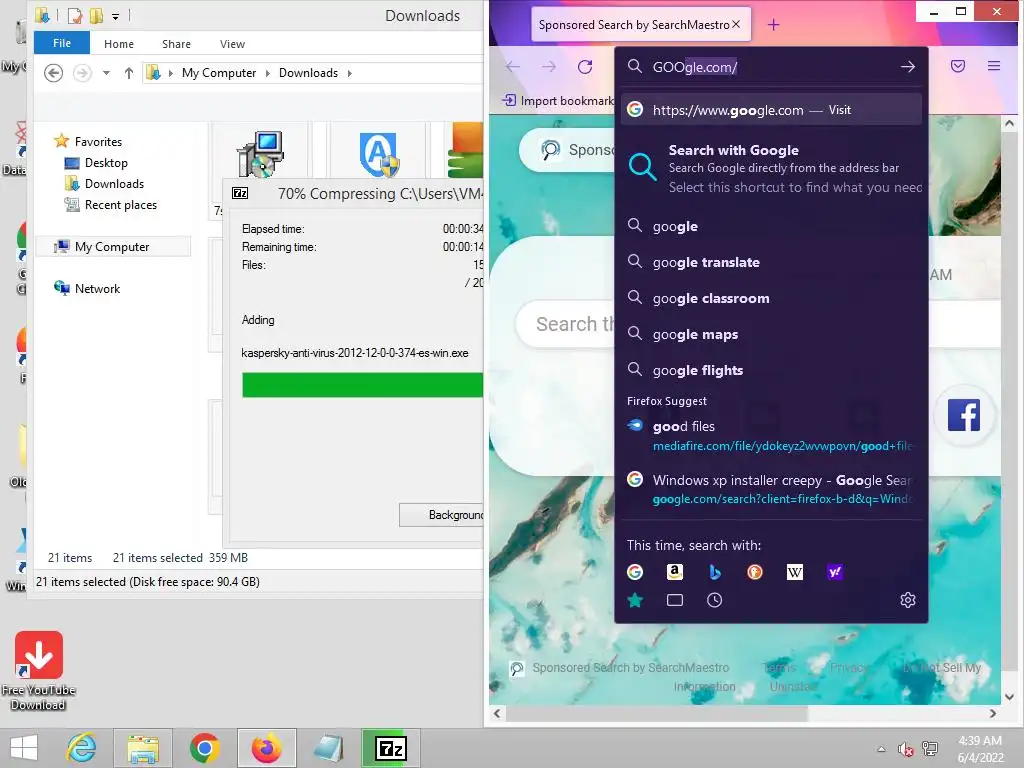Search with Amazon engine icon
Screen dimensions: 1024x768
(x=675, y=572)
